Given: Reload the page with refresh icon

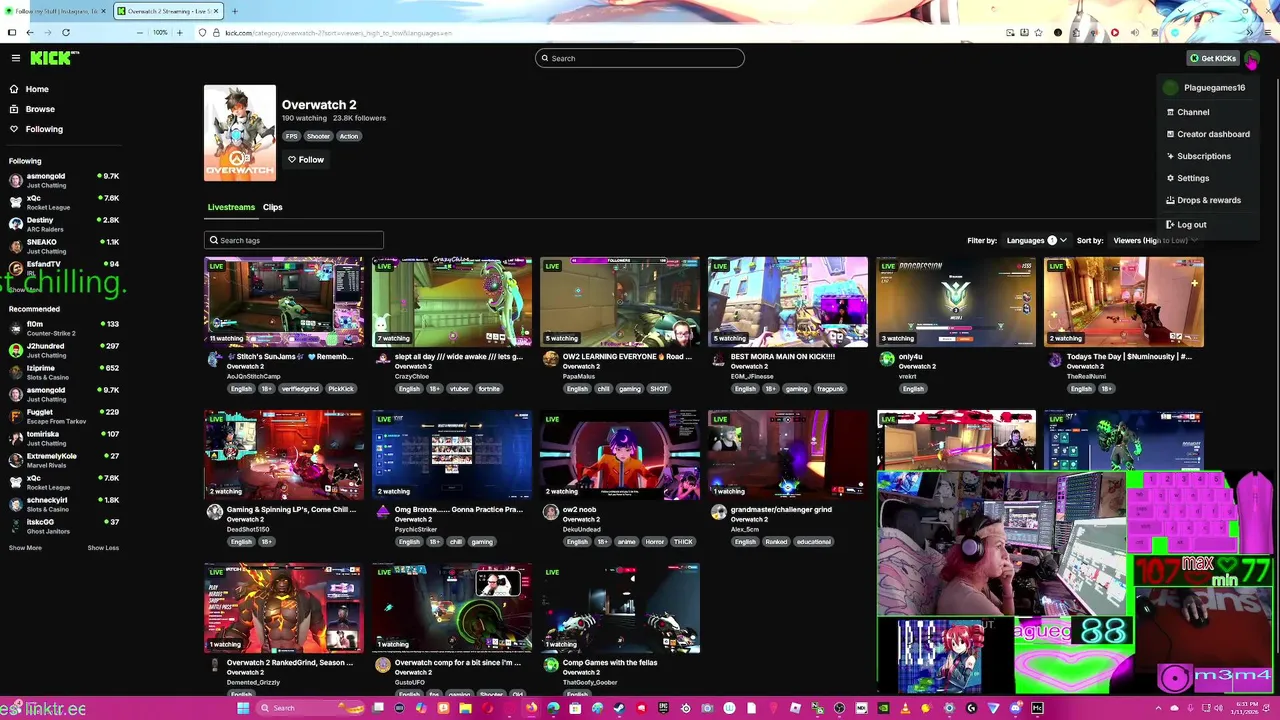Looking at the screenshot, I should point(66,32).
